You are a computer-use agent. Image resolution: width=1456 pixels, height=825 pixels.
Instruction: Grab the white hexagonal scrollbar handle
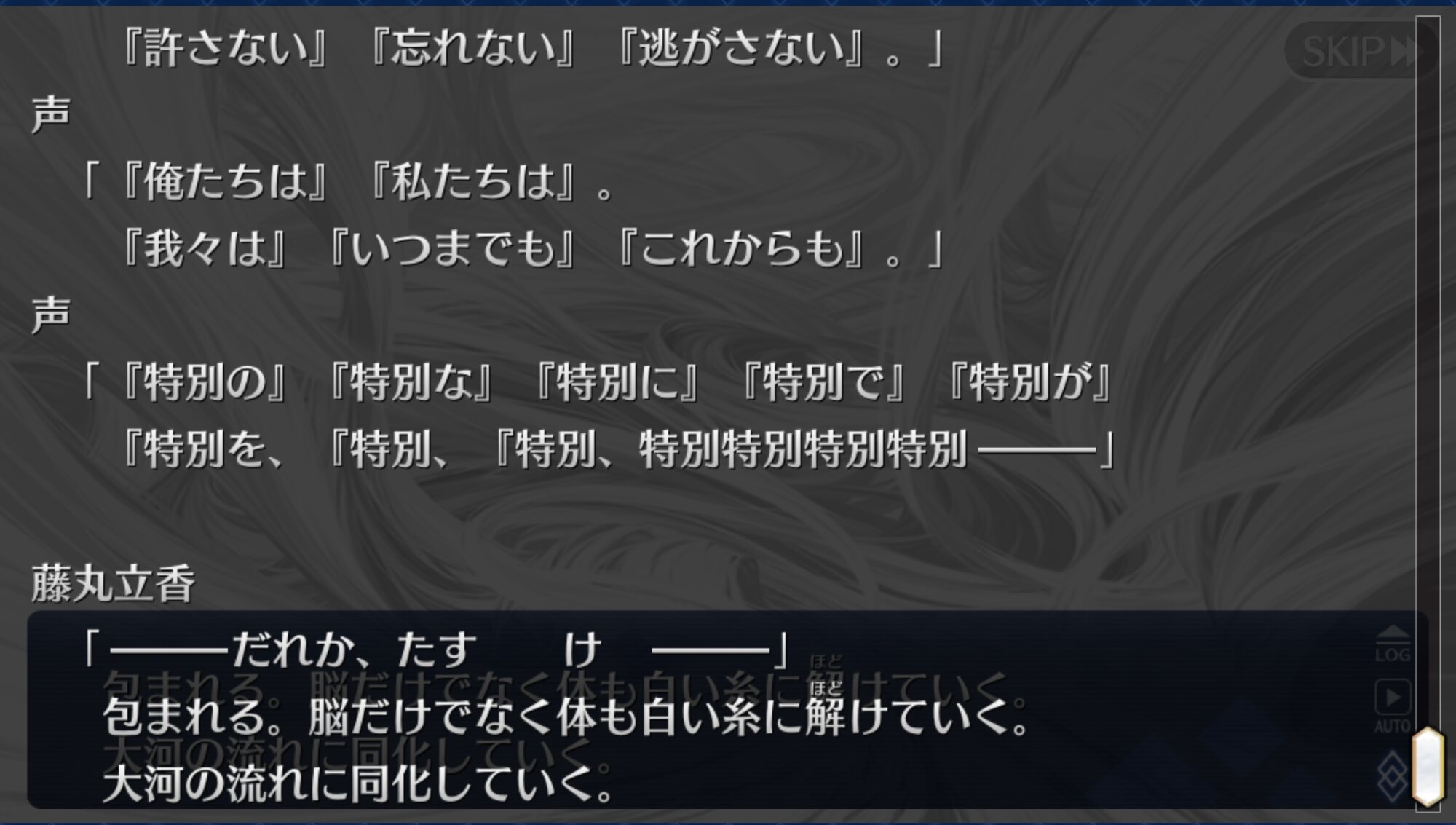(x=1428, y=765)
